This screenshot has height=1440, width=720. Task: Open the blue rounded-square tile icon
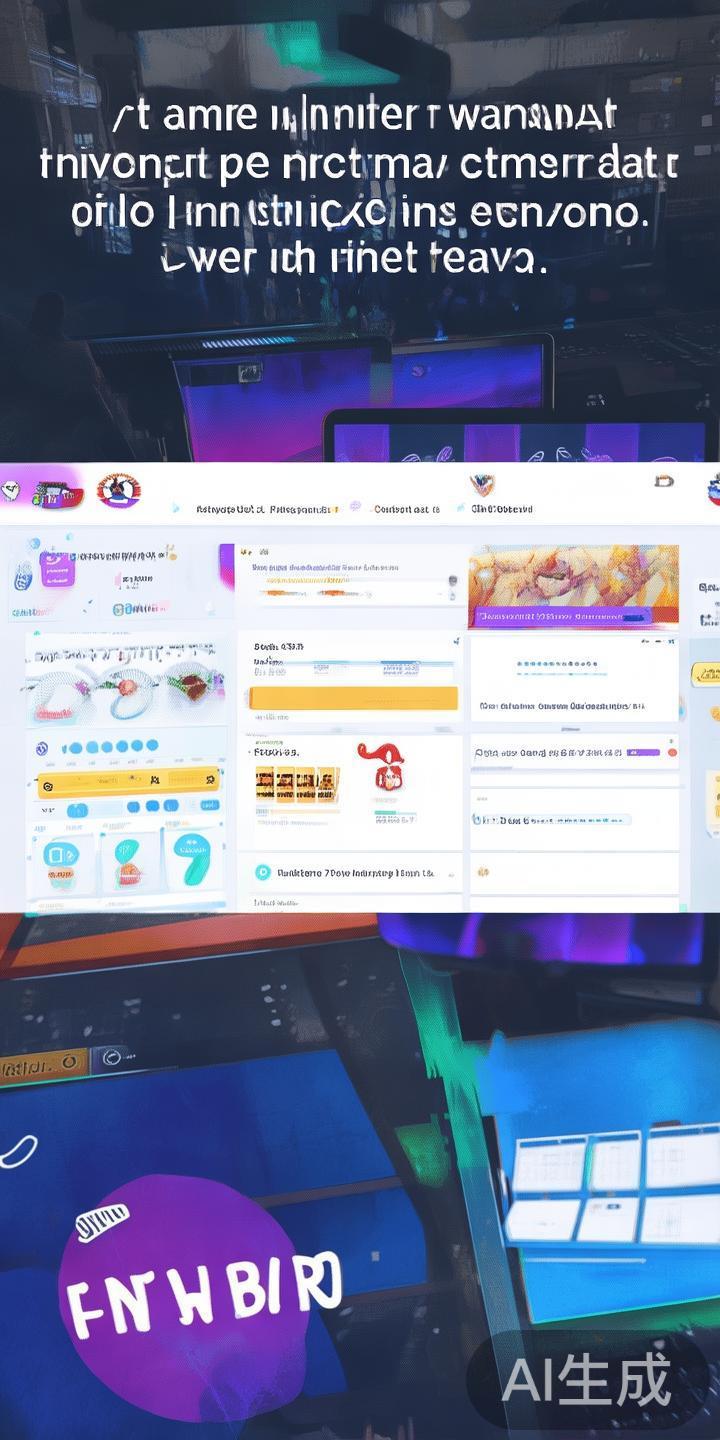(x=60, y=856)
